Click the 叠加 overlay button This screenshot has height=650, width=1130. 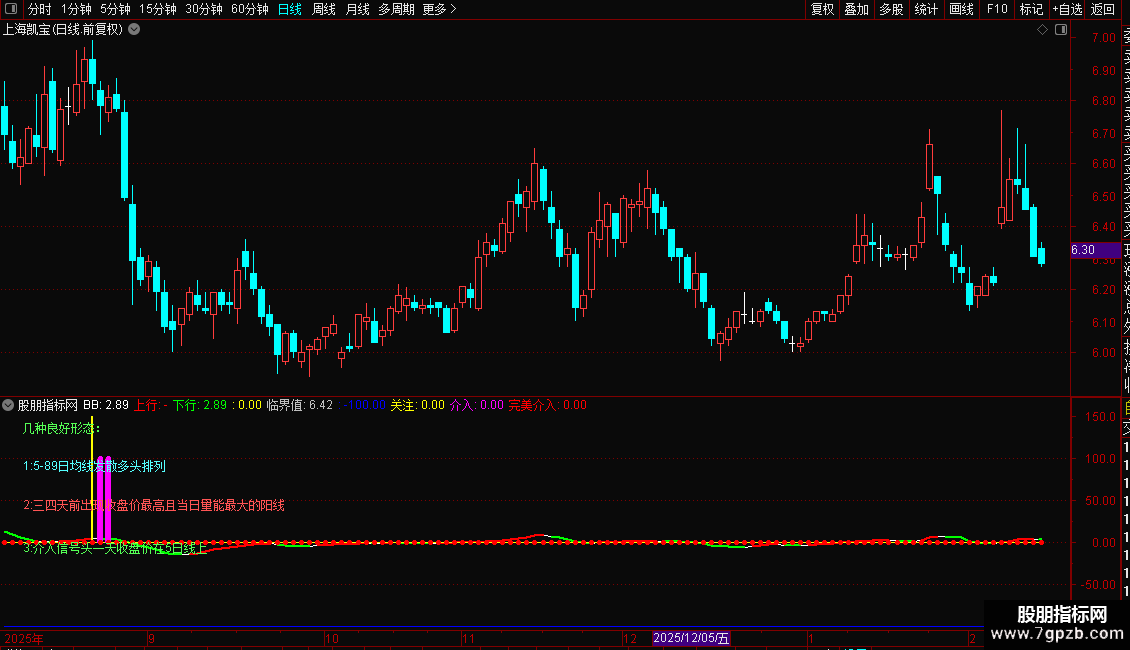[x=857, y=9]
